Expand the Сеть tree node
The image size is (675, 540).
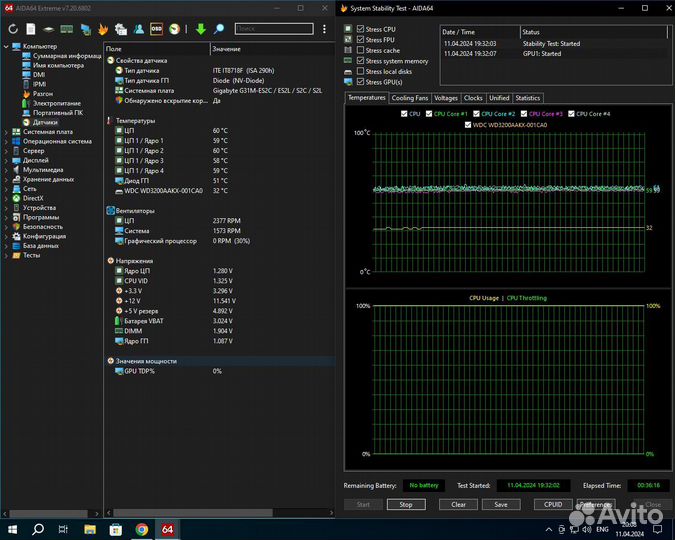click(6, 189)
